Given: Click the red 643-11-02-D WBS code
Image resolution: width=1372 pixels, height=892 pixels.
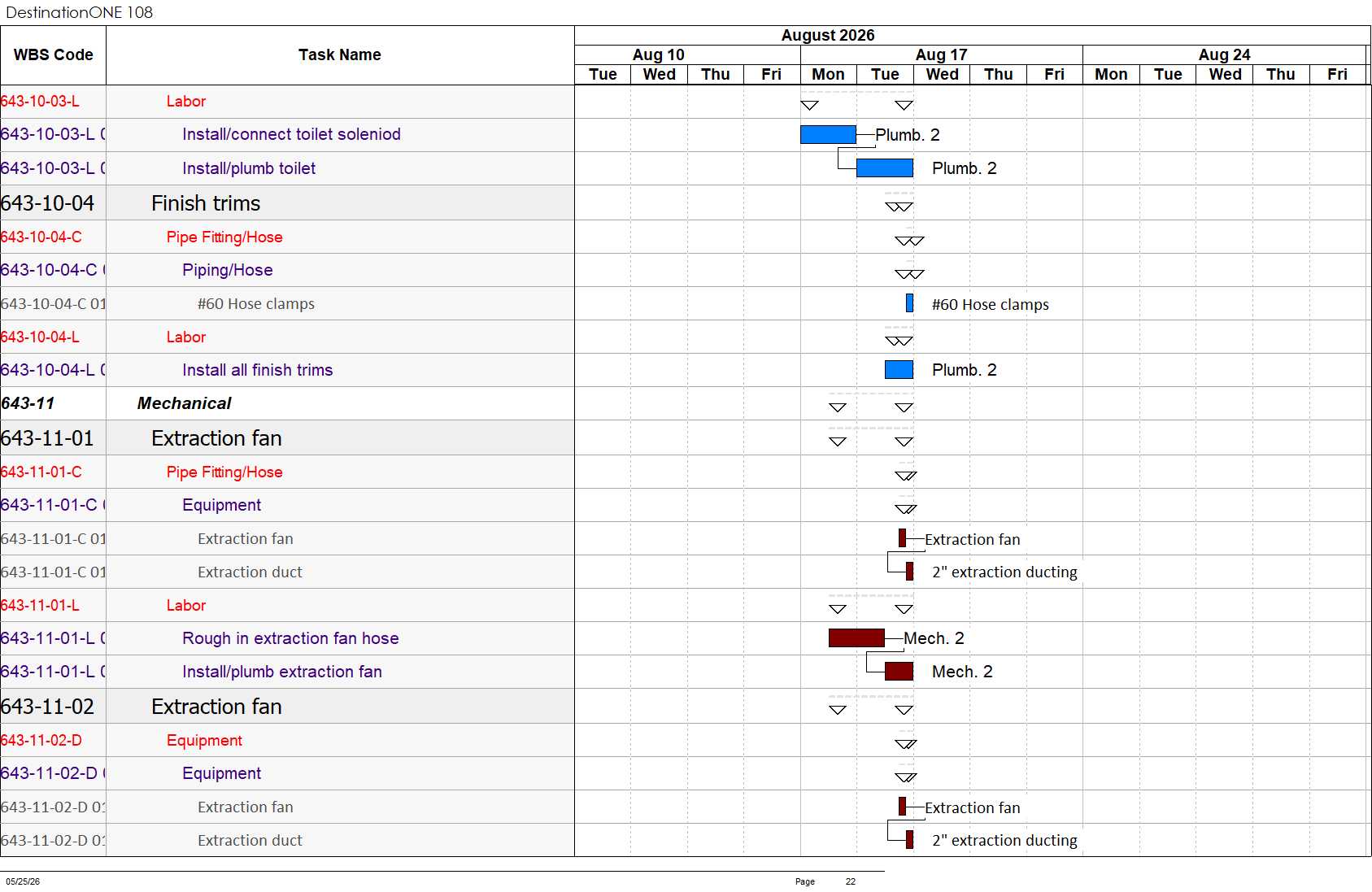Looking at the screenshot, I should [41, 741].
